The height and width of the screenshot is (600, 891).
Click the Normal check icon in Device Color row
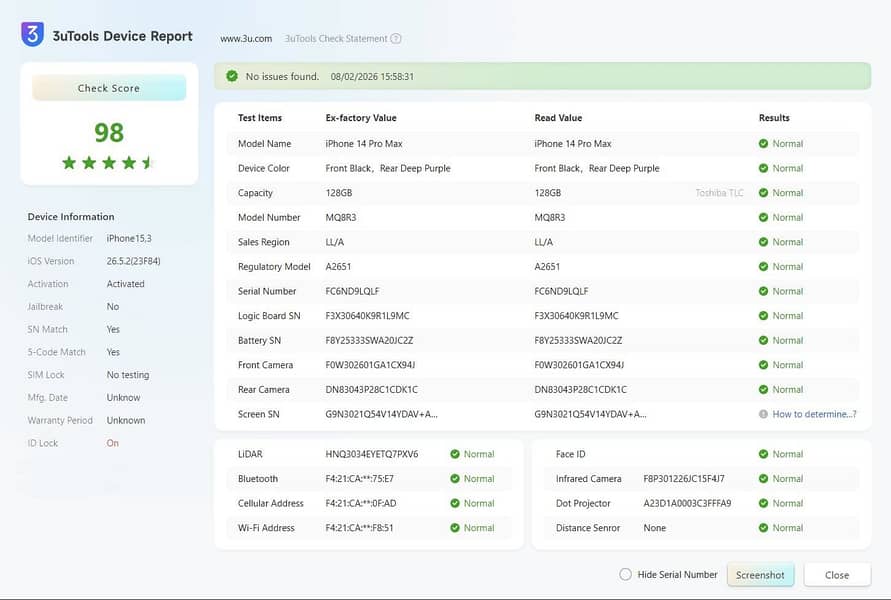[x=763, y=168]
